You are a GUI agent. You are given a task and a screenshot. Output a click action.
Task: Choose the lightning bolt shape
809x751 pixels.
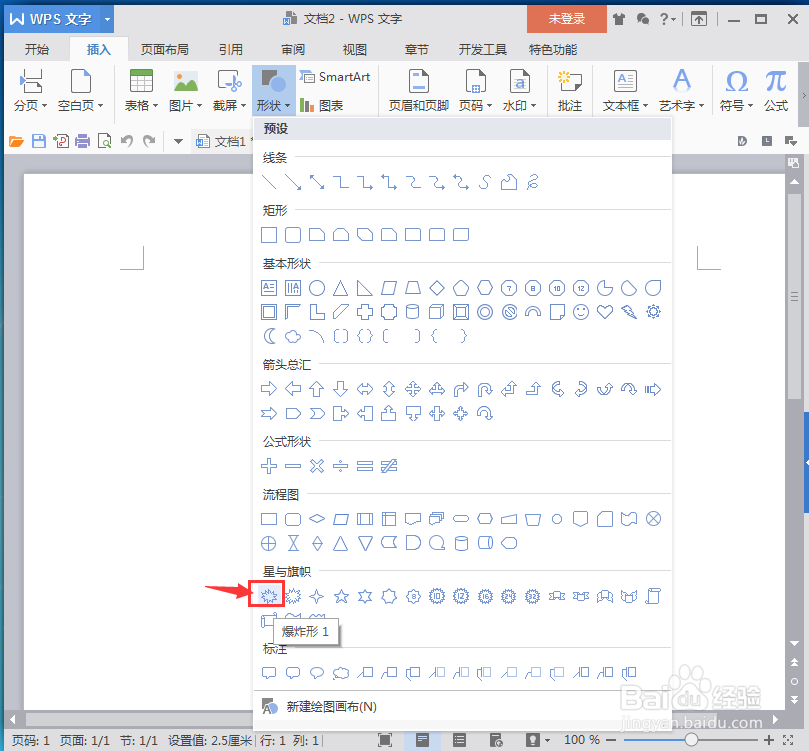coord(629,312)
